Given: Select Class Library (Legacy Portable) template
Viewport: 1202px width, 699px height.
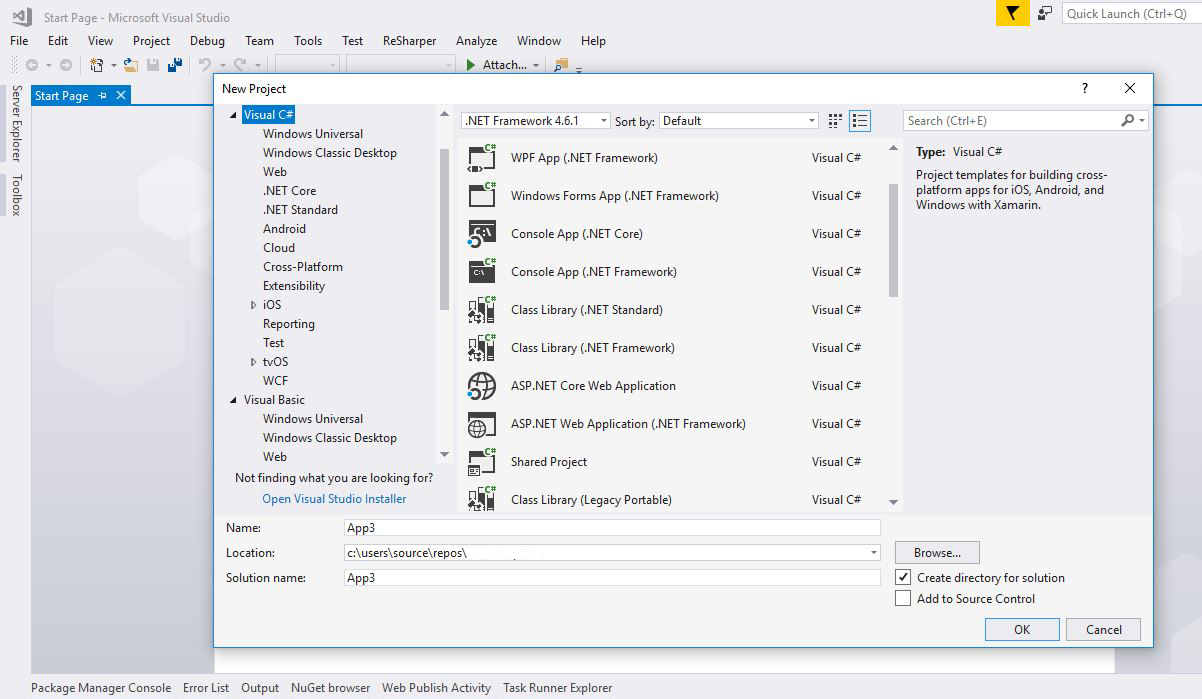Looking at the screenshot, I should (591, 500).
